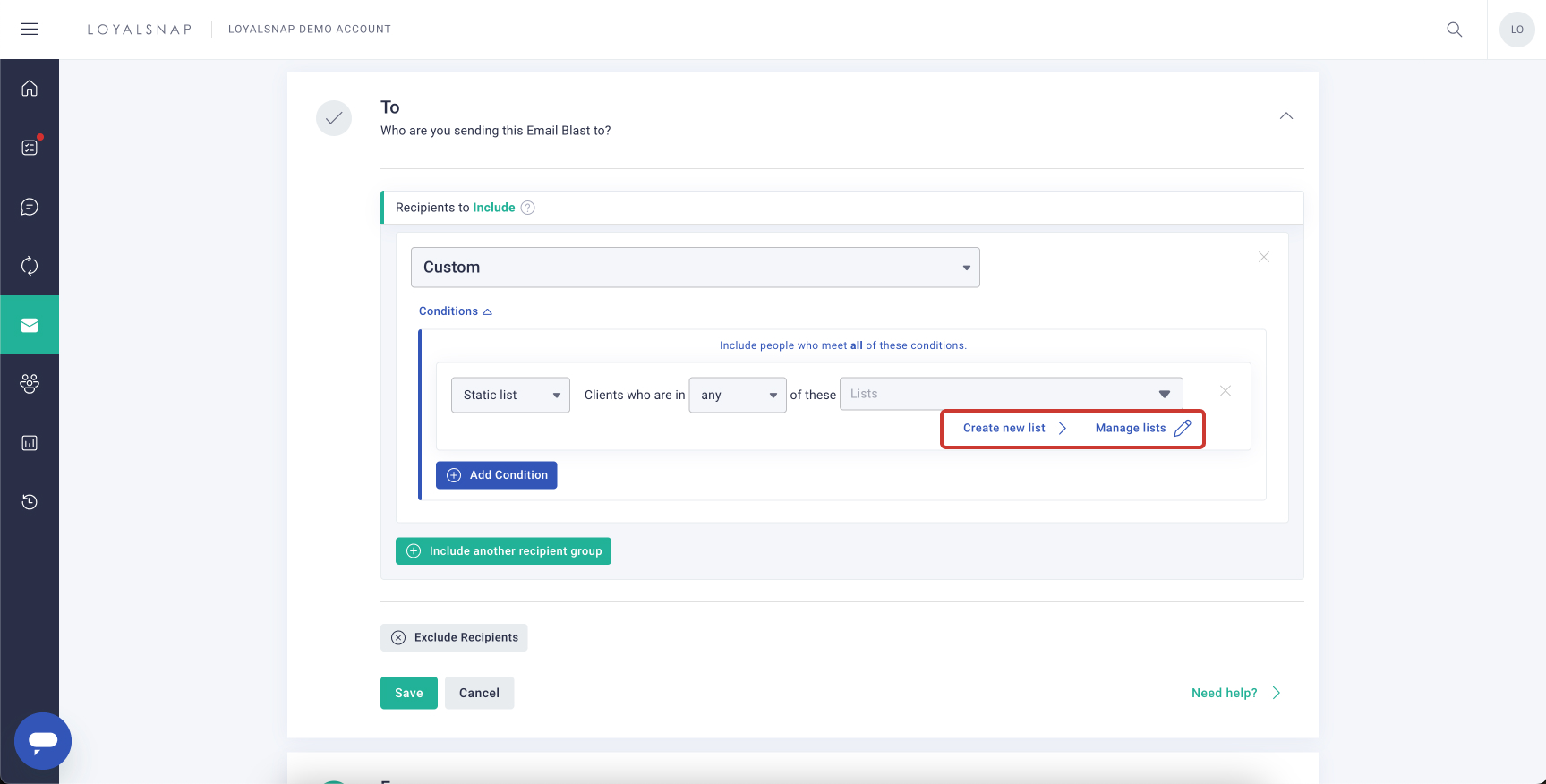1546x784 pixels.
Task: Remove the Custom recipient group
Action: [1264, 257]
